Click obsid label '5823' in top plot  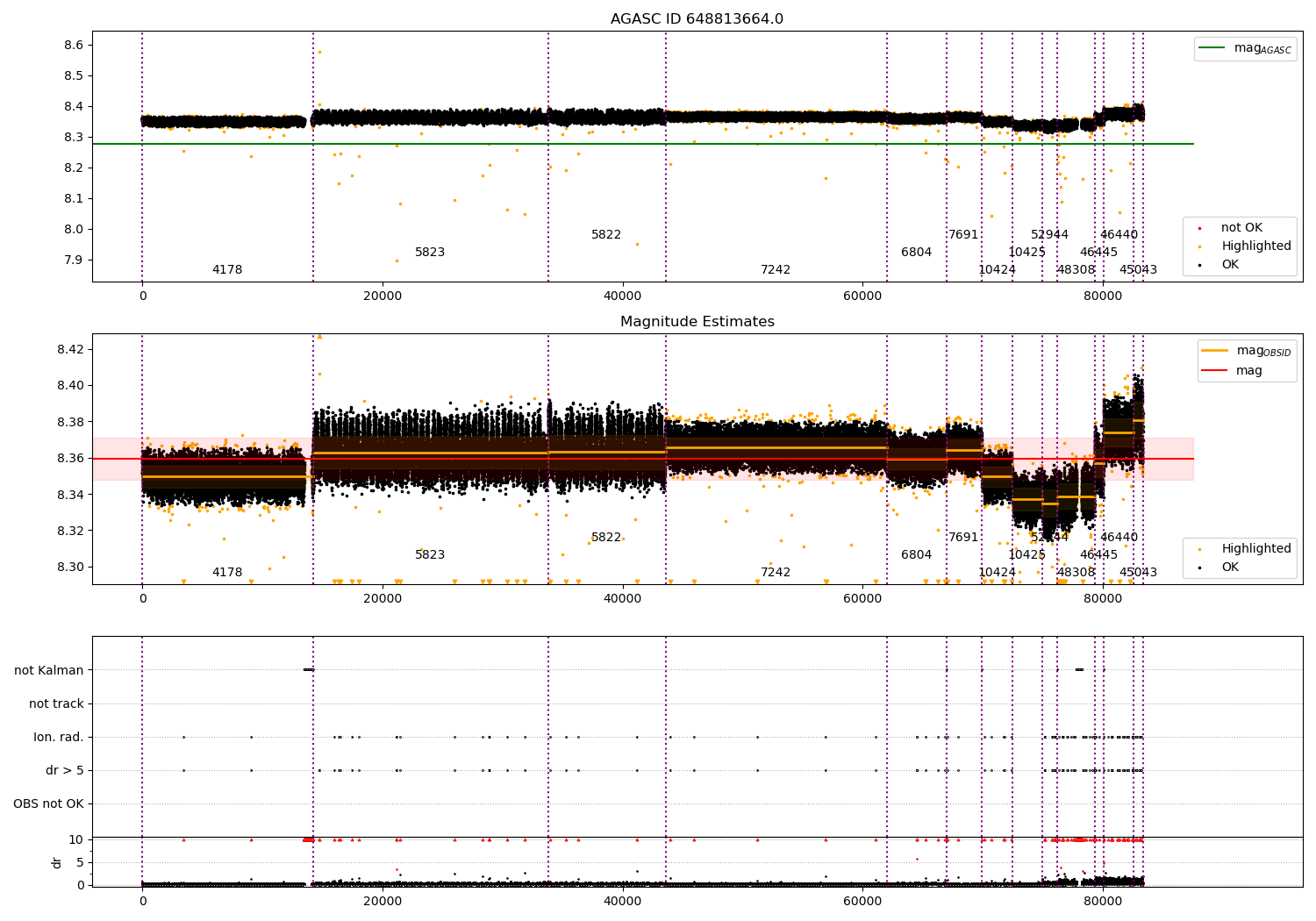click(430, 253)
